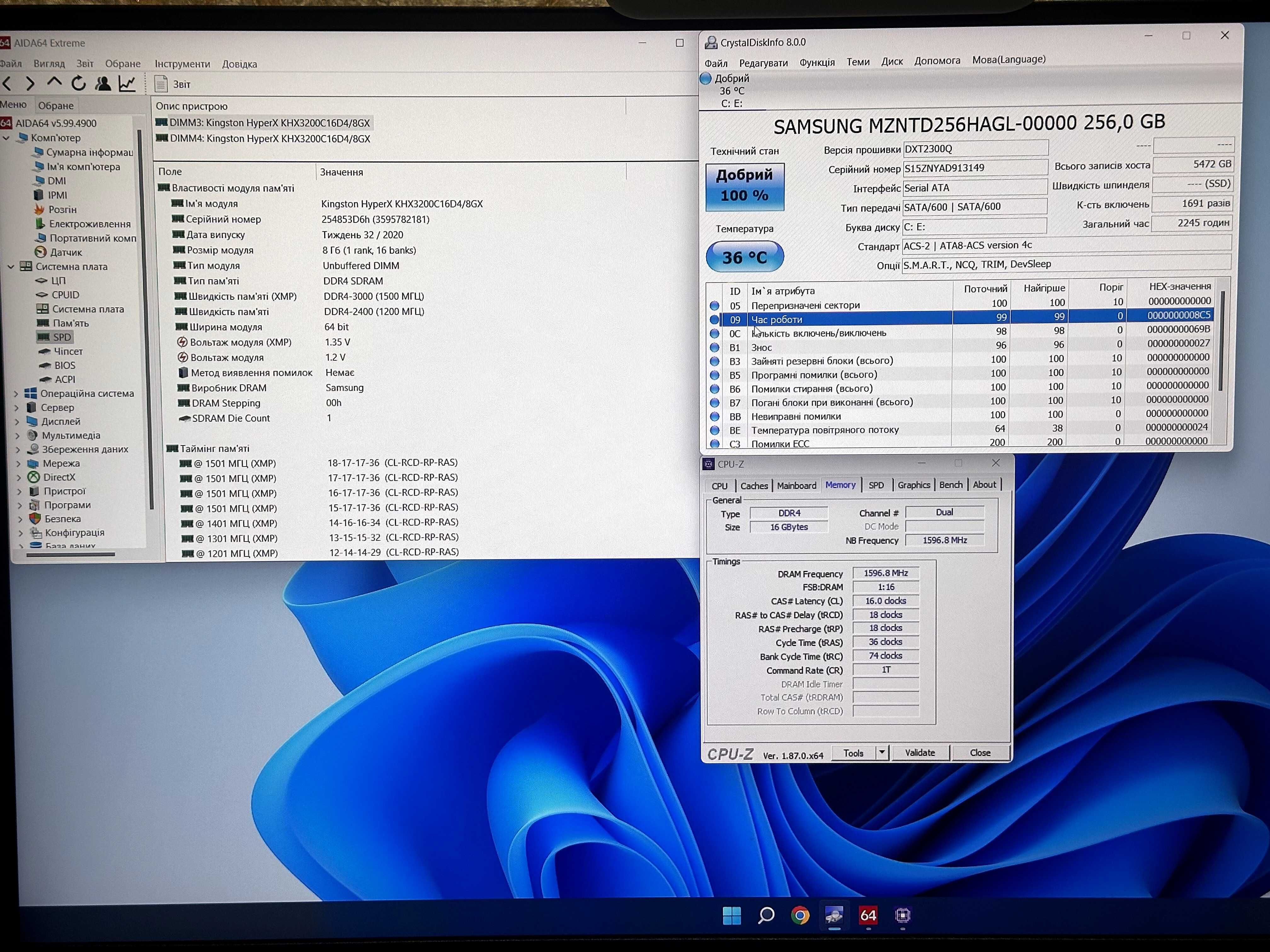Select the Чіпсет tree item

(61, 351)
